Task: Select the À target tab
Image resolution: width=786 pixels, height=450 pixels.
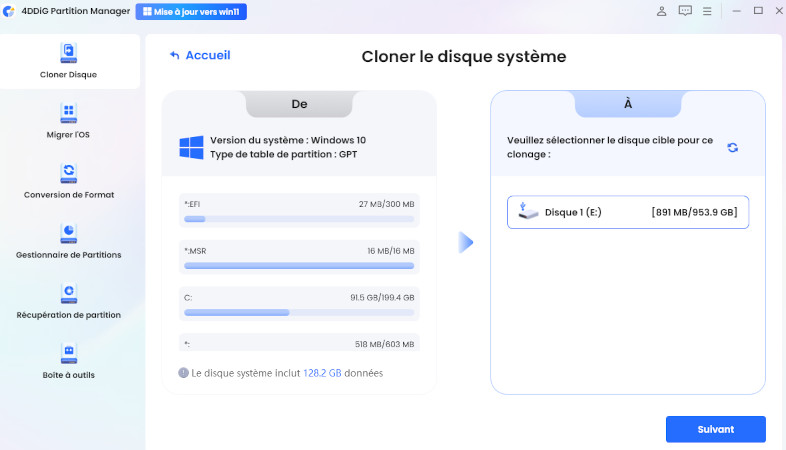Action: [628, 104]
